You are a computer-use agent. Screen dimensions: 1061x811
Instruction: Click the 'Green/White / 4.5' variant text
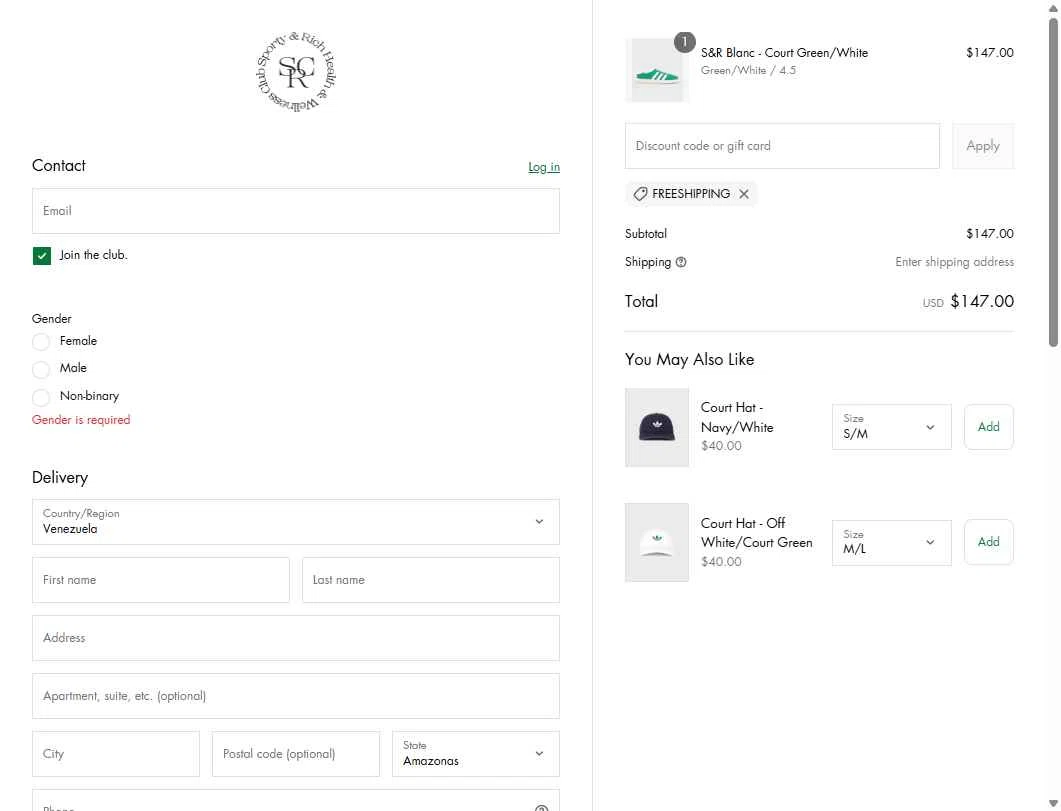[748, 70]
